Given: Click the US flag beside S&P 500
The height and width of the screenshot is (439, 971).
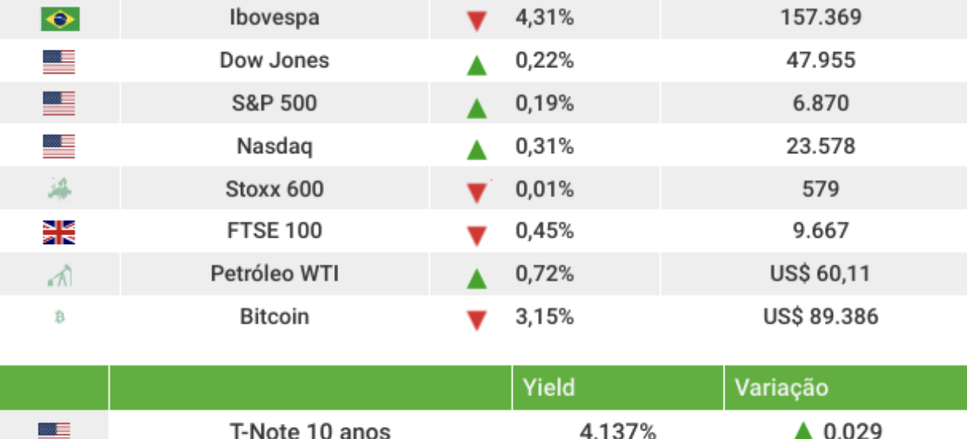Looking at the screenshot, I should click(x=59, y=104).
